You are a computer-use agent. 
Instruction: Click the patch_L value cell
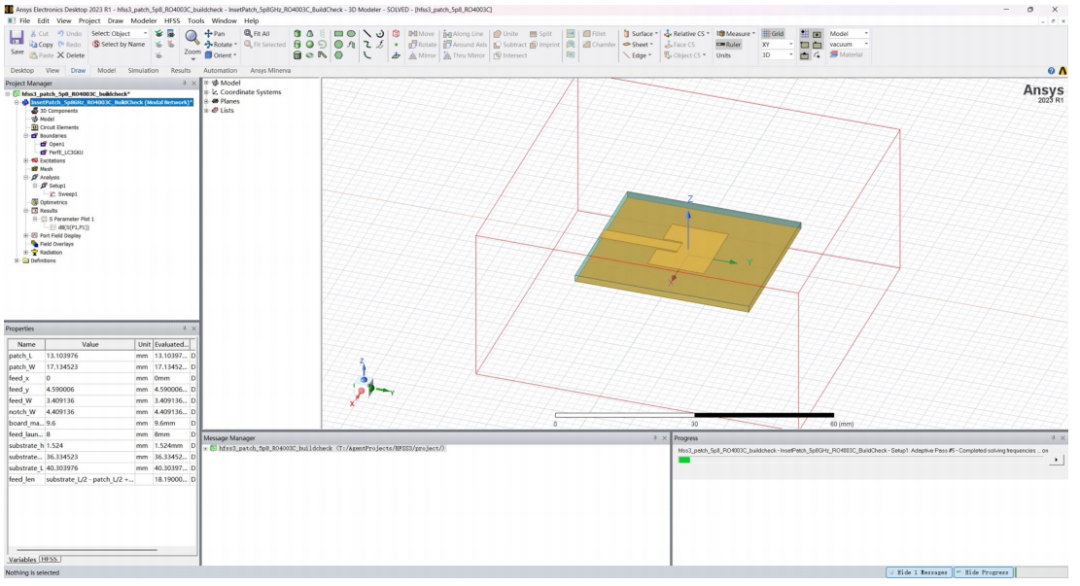click(90, 355)
